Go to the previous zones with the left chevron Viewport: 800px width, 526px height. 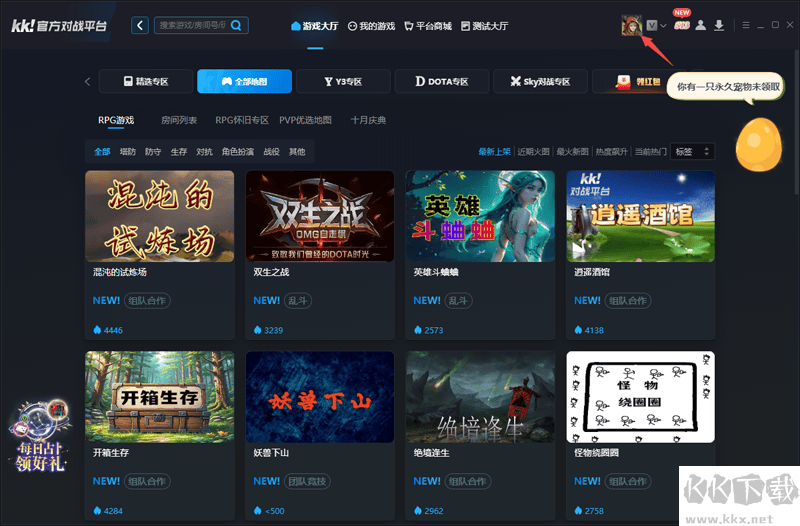tap(87, 82)
